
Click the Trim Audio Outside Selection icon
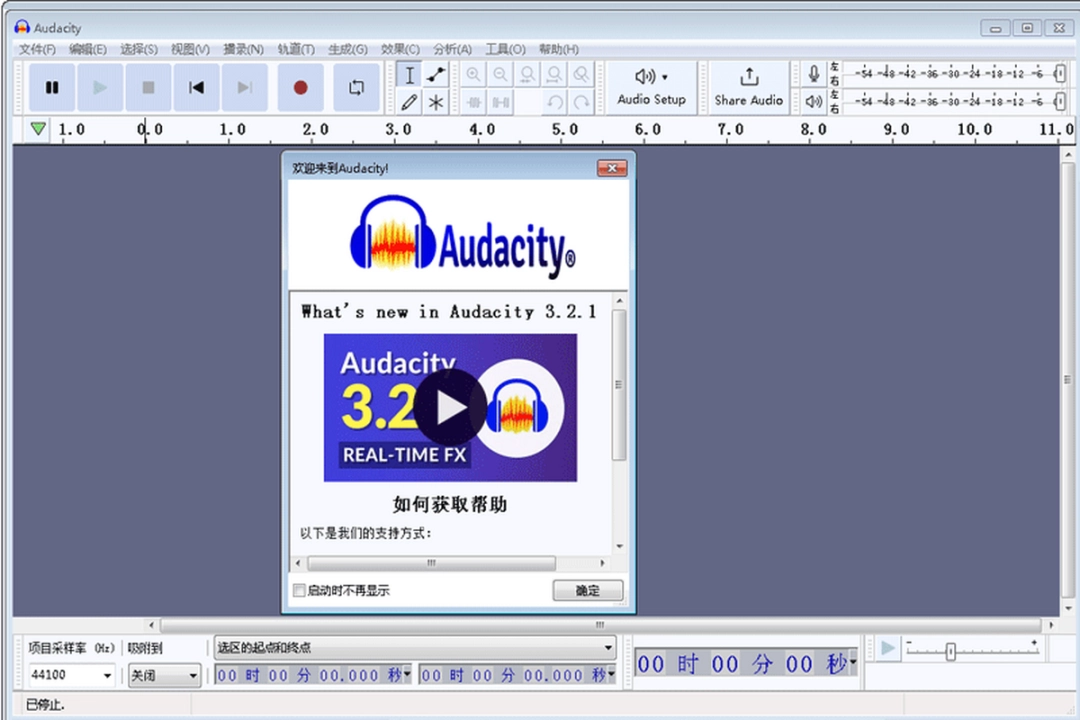(473, 101)
